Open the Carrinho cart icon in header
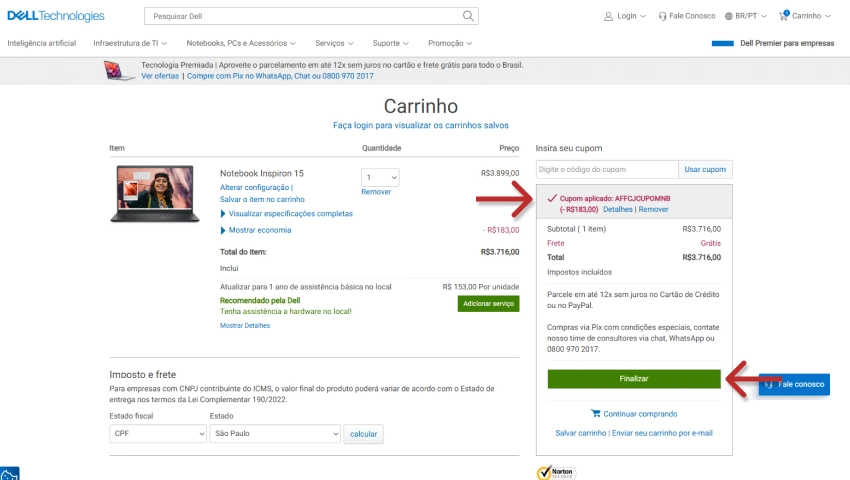Image resolution: width=850 pixels, height=480 pixels. pyautogui.click(x=783, y=16)
